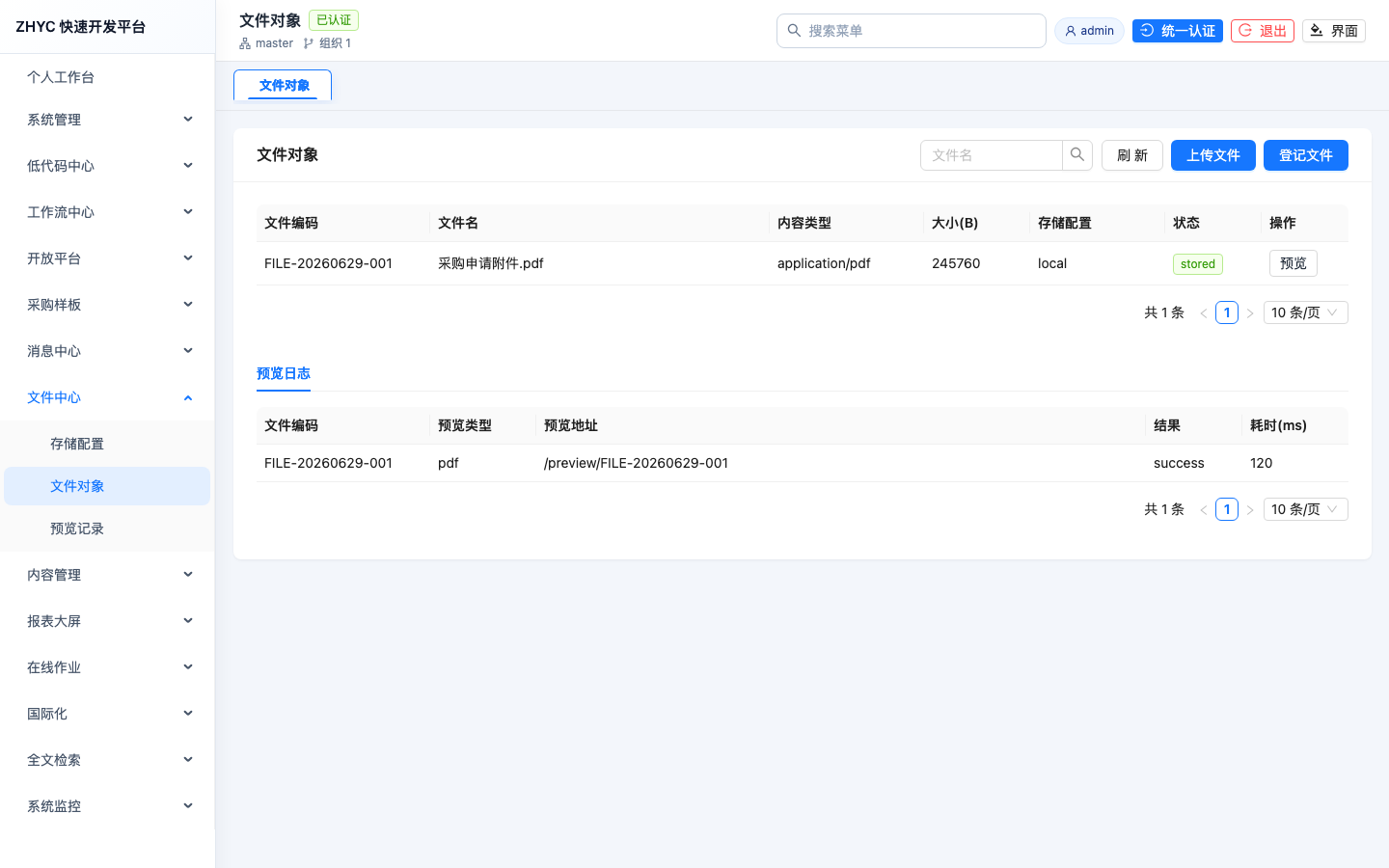Focus the 搜索菜单 search field
Screen dimensions: 1389x868
pyautogui.click(x=912, y=31)
